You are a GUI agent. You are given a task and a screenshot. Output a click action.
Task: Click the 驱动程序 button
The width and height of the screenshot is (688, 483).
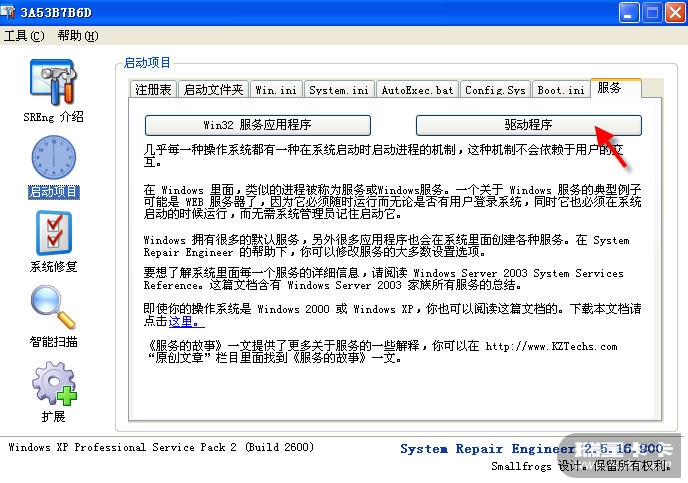tap(528, 125)
